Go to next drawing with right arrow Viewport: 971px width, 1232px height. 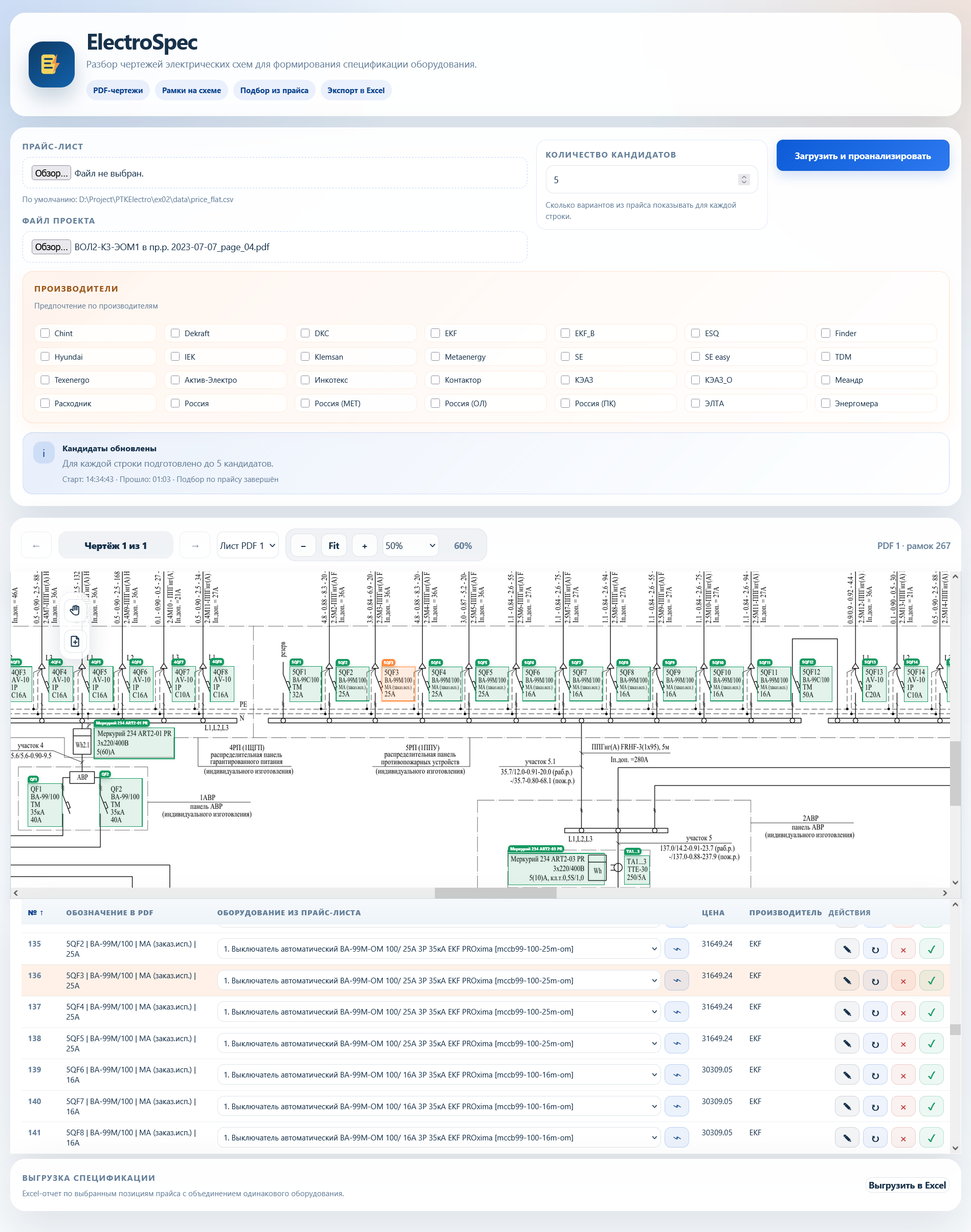[195, 546]
